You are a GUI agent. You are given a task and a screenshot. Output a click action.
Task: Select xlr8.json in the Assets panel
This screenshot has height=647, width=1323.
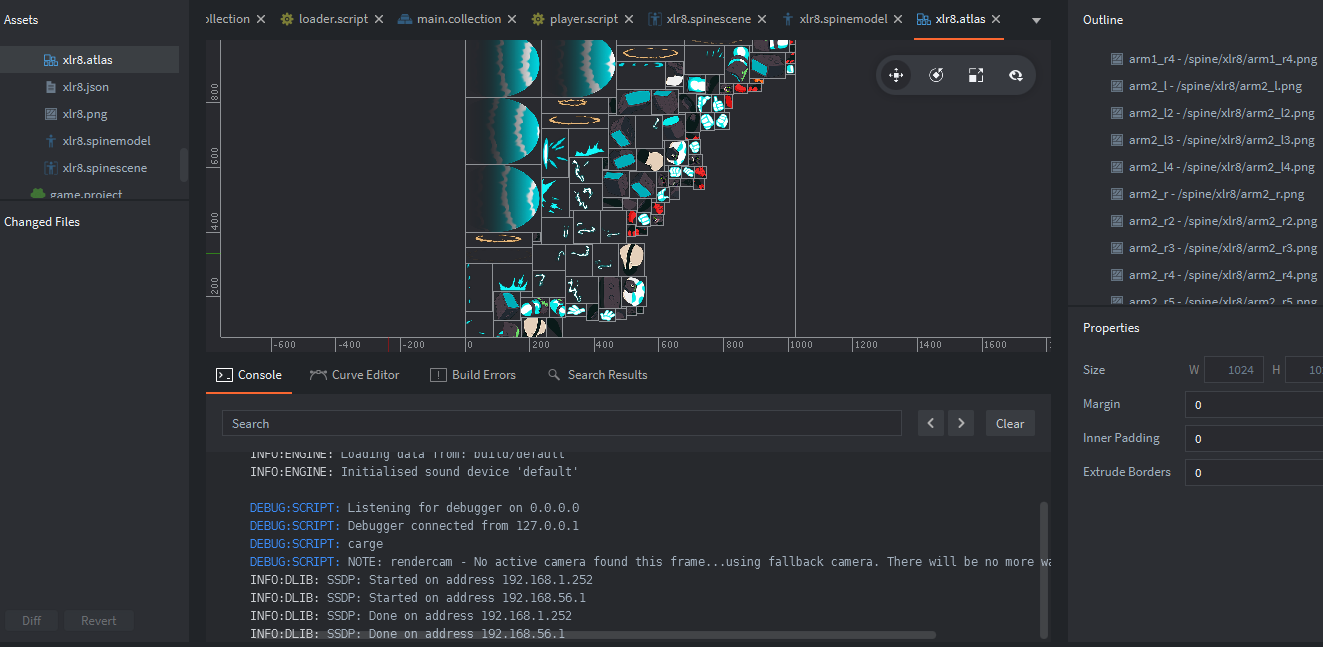(85, 87)
